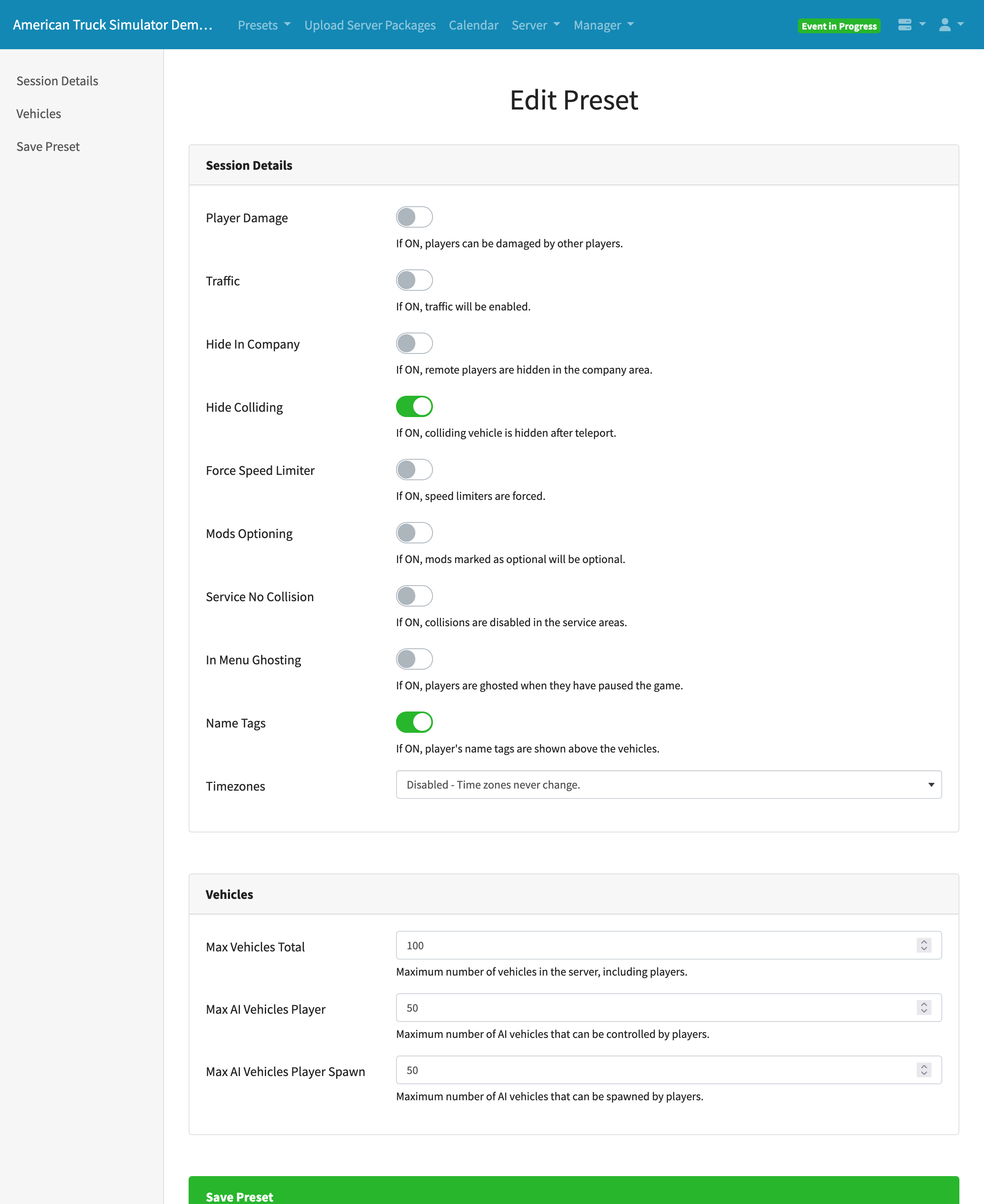The height and width of the screenshot is (1204, 984).
Task: Turn on the Traffic switch
Action: click(x=414, y=280)
